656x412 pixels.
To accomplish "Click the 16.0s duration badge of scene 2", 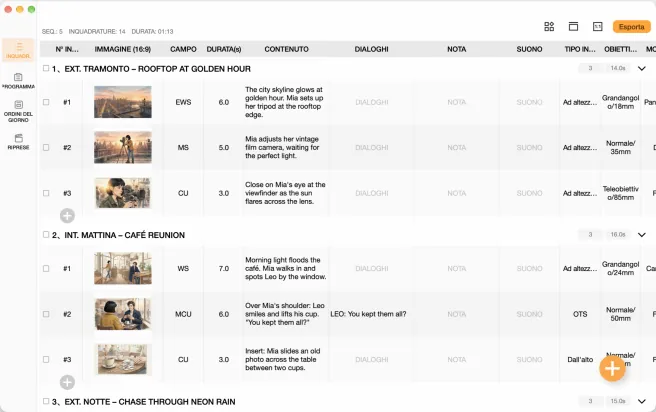I will tap(618, 235).
